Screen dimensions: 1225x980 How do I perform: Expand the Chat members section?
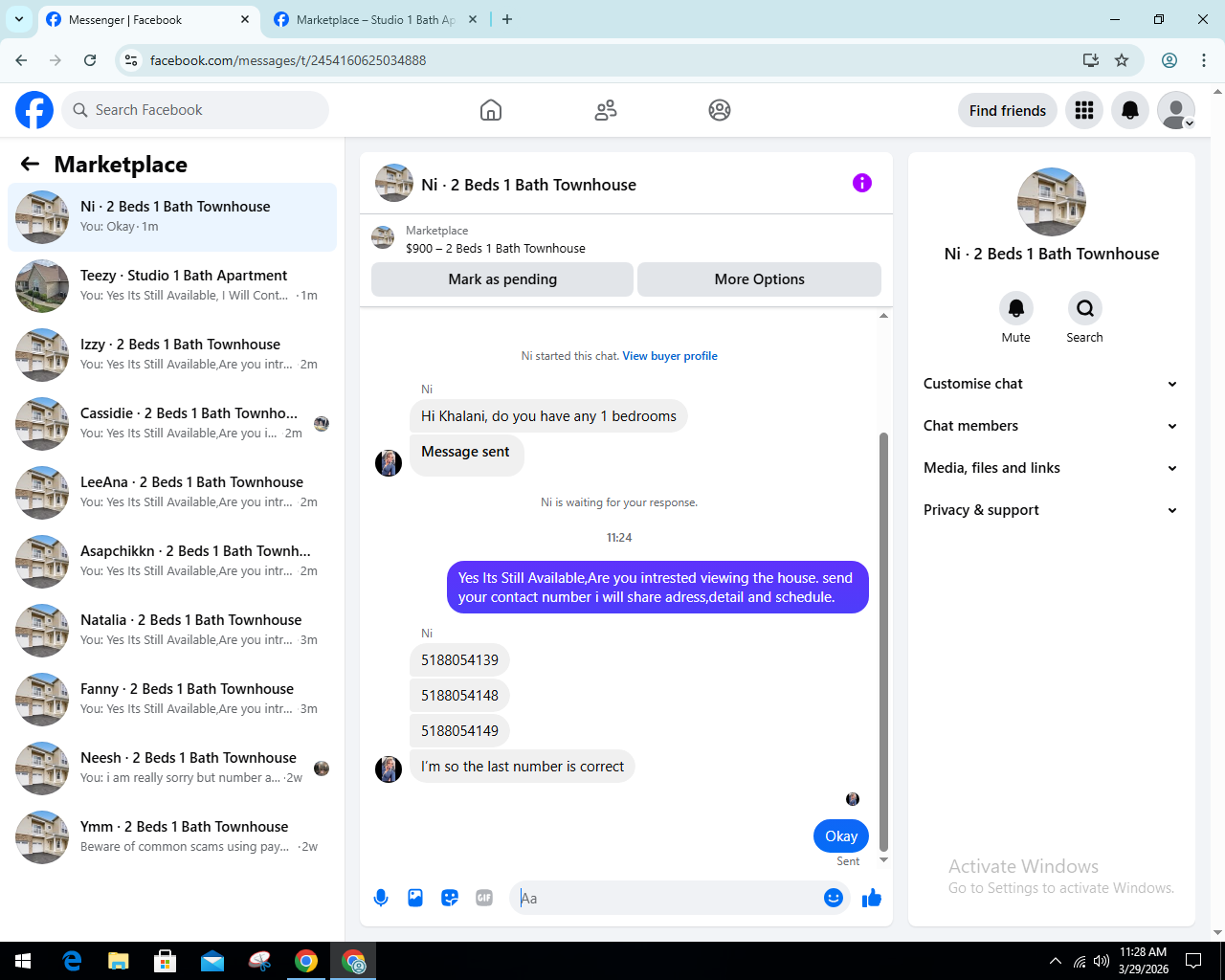1051,426
